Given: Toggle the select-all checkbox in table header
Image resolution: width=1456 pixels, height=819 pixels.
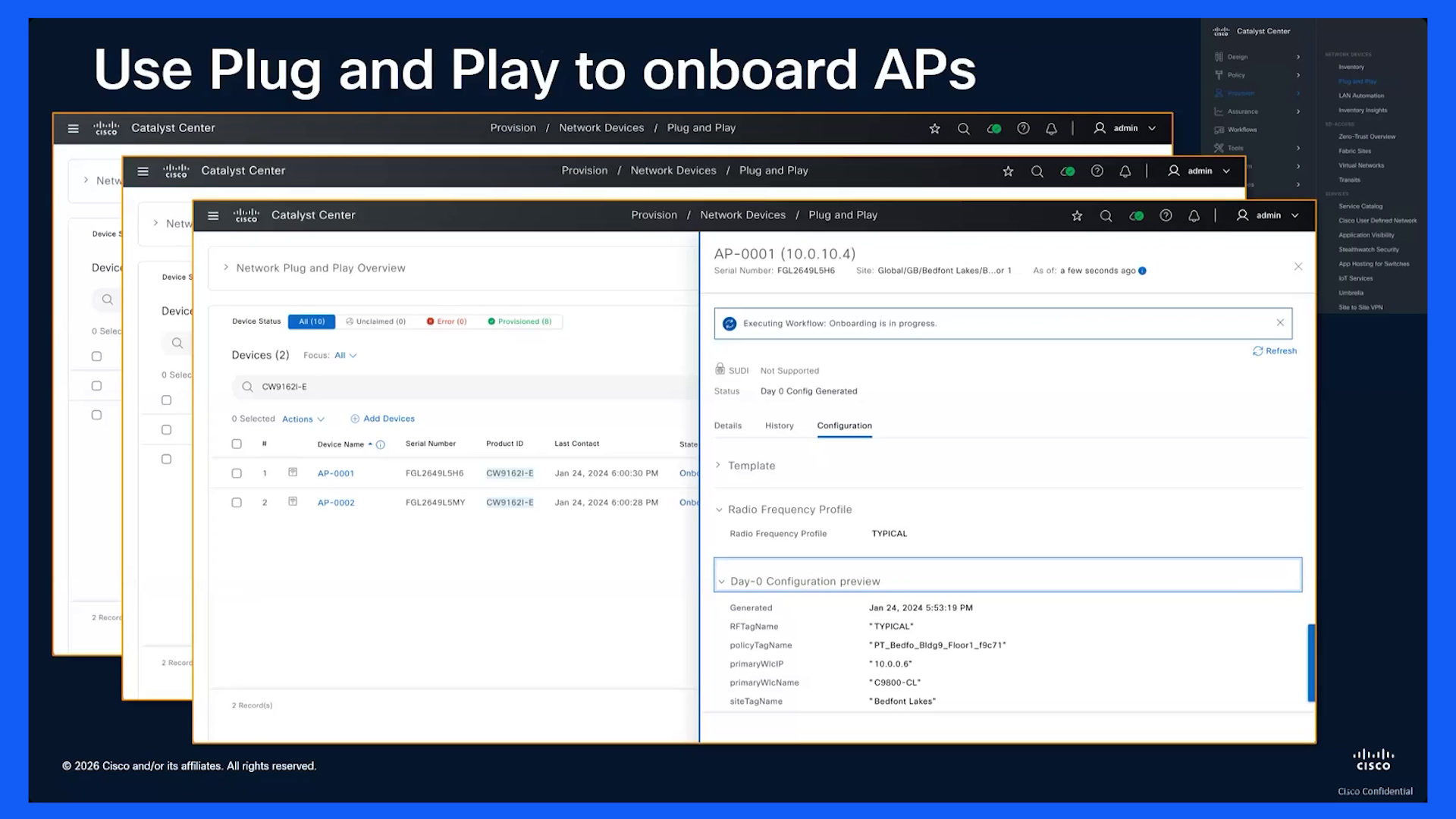Looking at the screenshot, I should [x=237, y=444].
